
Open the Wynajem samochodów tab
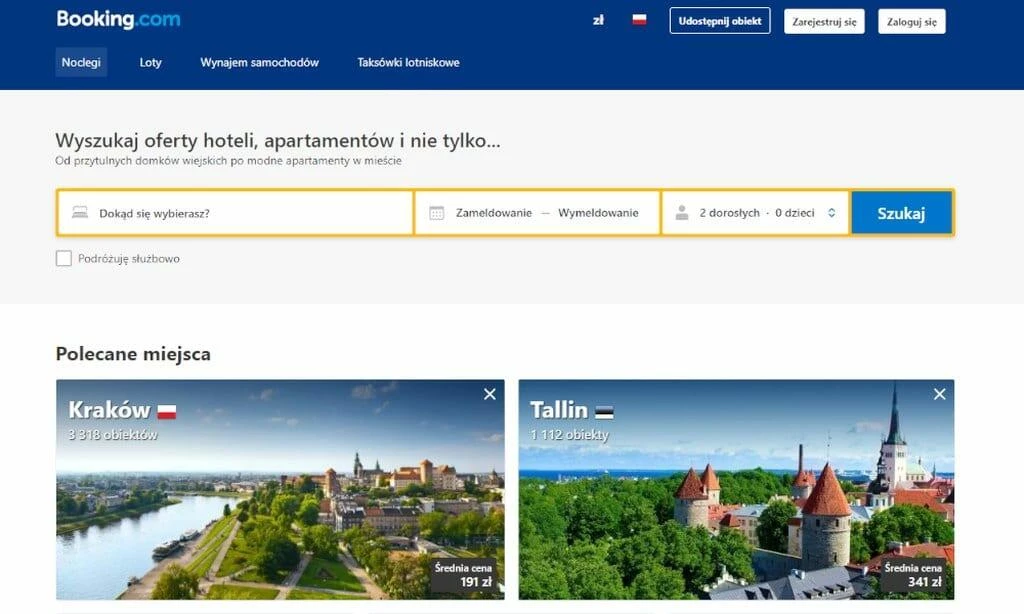[259, 62]
